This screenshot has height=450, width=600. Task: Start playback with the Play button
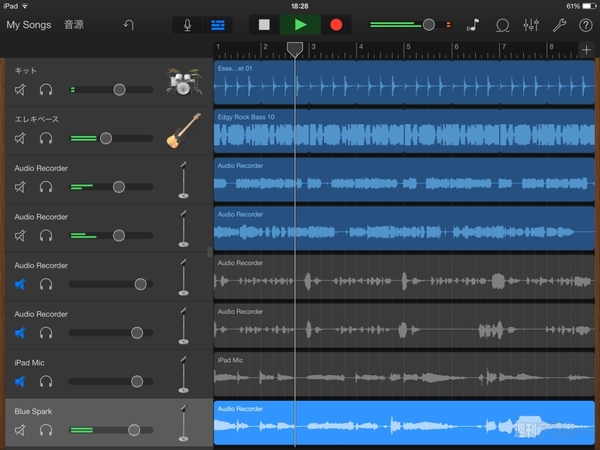pos(300,24)
